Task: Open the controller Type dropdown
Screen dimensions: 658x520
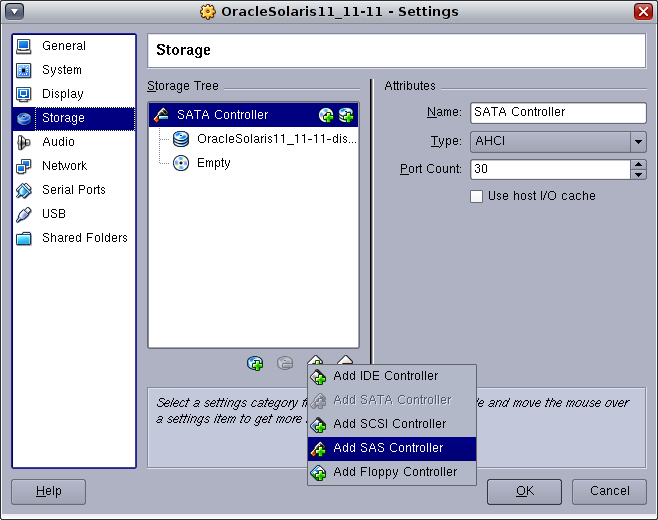Action: coord(638,142)
